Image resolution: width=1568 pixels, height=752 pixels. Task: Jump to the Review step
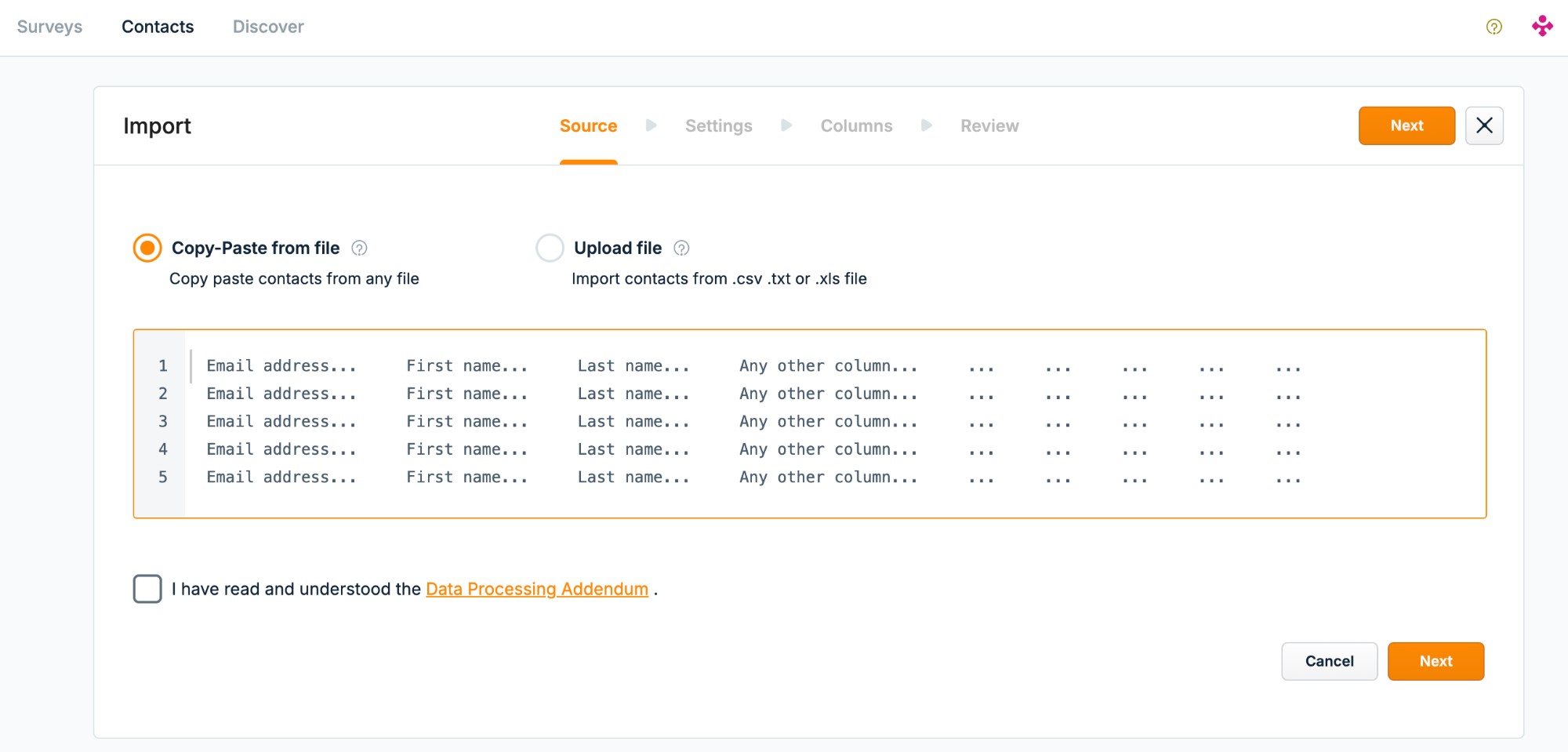[x=989, y=125]
